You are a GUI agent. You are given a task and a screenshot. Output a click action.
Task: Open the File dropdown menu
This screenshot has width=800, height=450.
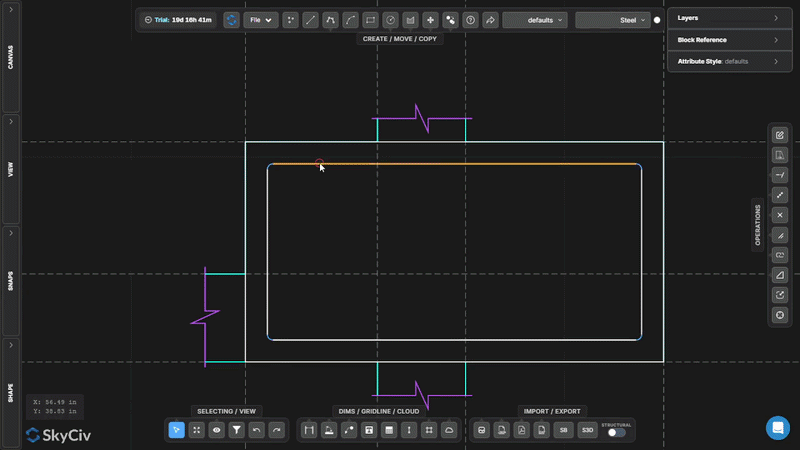coord(260,20)
